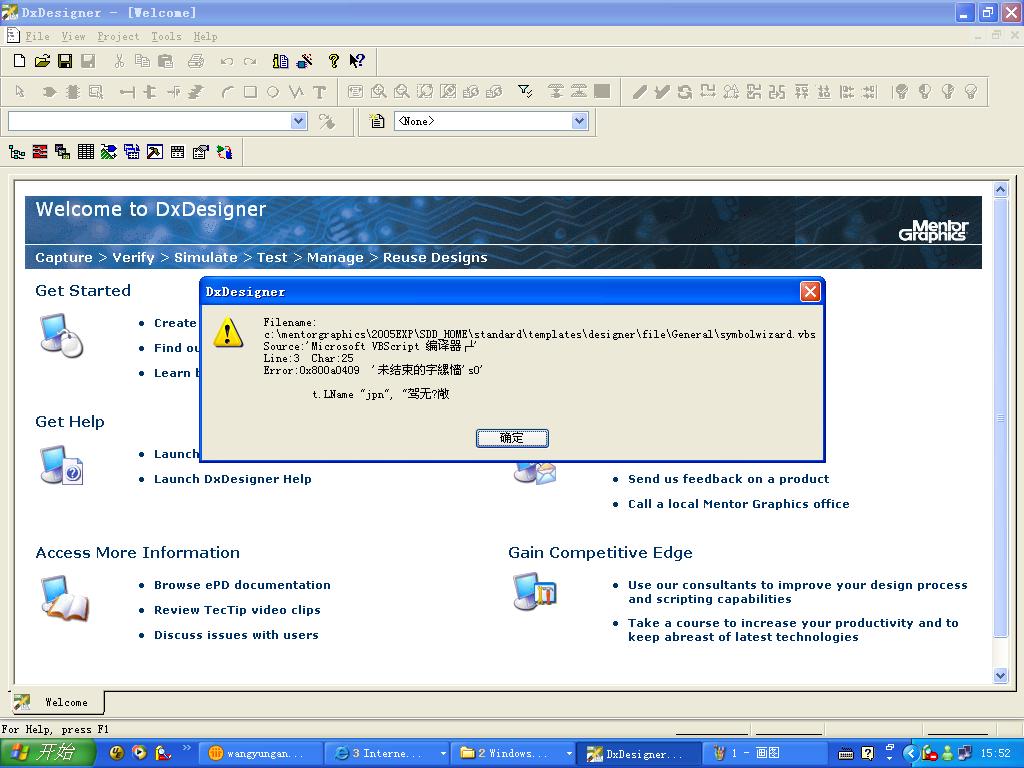Pick the Box rectangle drawing tool
Screen dimensions: 1024x768
pyautogui.click(x=250, y=92)
